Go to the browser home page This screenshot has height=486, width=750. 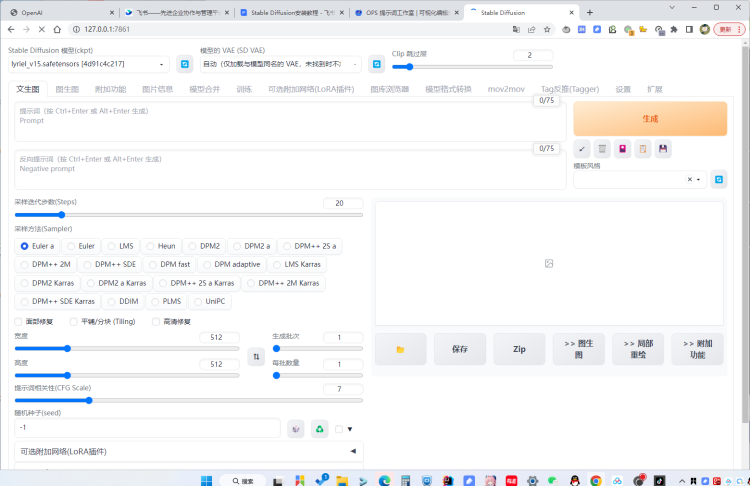[57, 29]
